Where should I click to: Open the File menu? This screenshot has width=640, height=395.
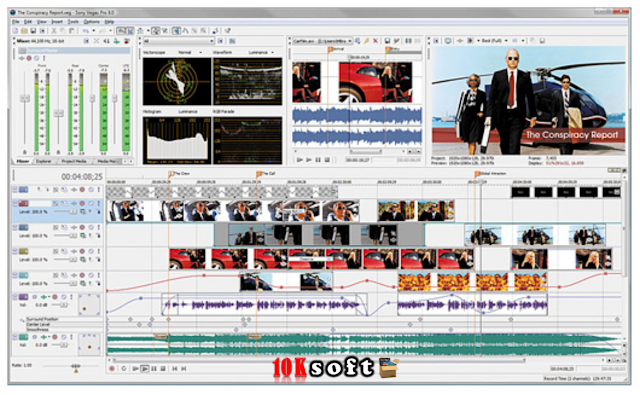pyautogui.click(x=16, y=22)
